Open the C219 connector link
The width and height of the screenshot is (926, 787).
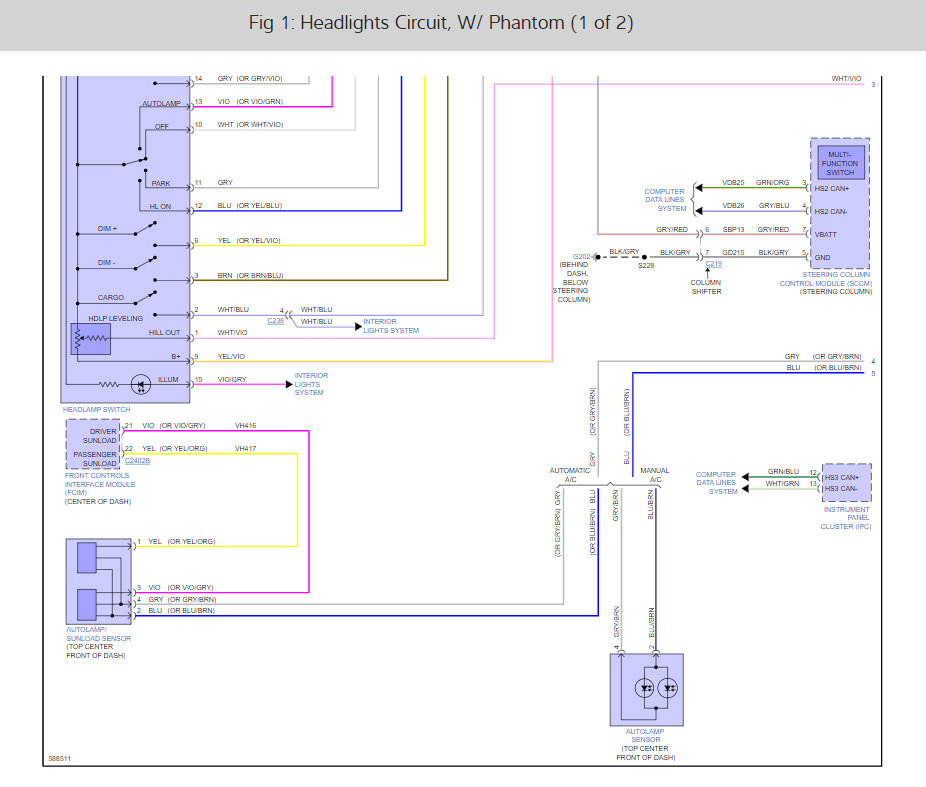point(713,264)
